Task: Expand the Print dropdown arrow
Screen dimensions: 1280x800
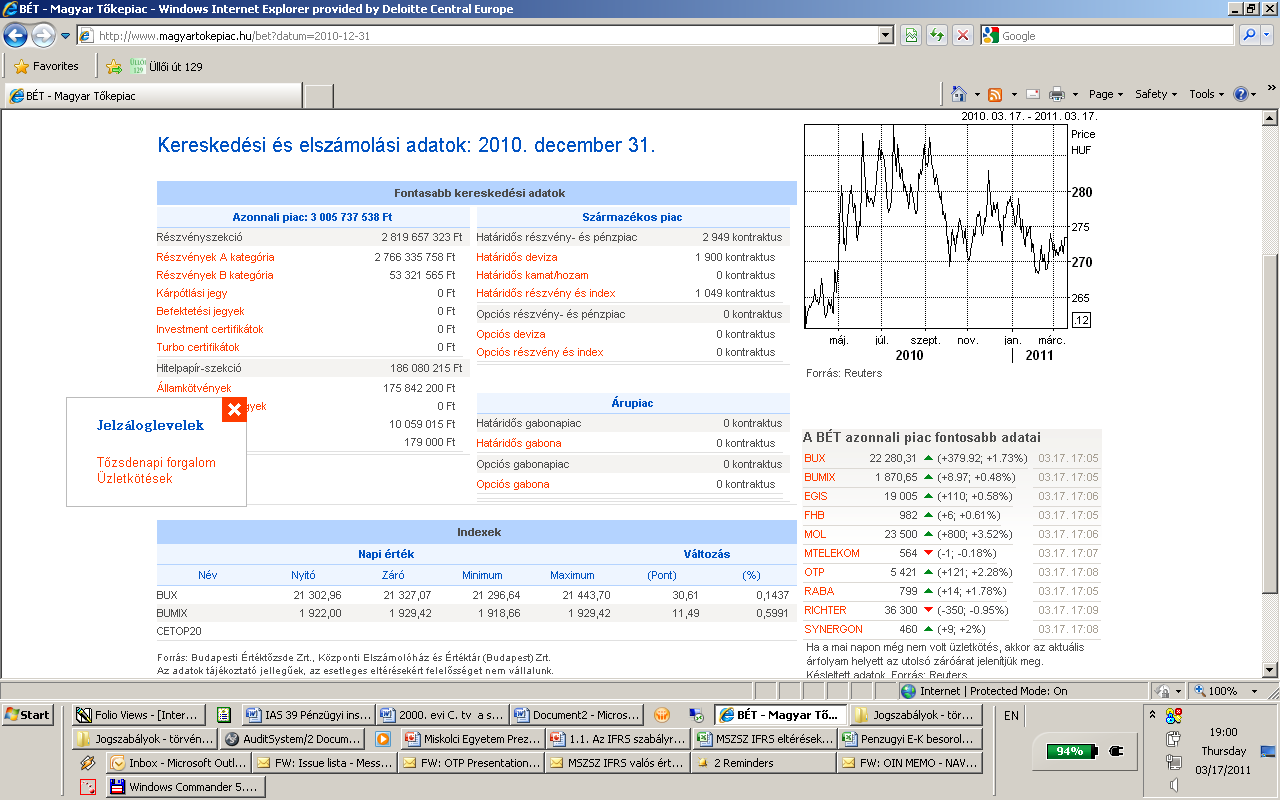Action: pyautogui.click(x=1075, y=94)
